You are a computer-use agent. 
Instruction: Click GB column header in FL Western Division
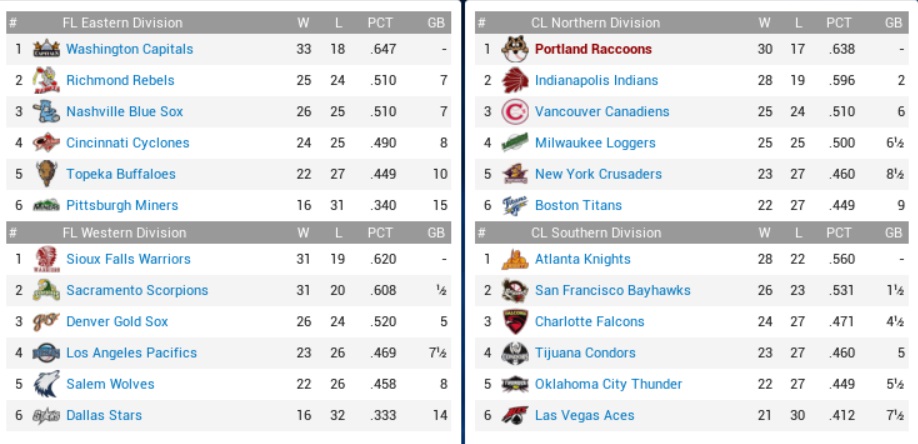tap(435, 233)
